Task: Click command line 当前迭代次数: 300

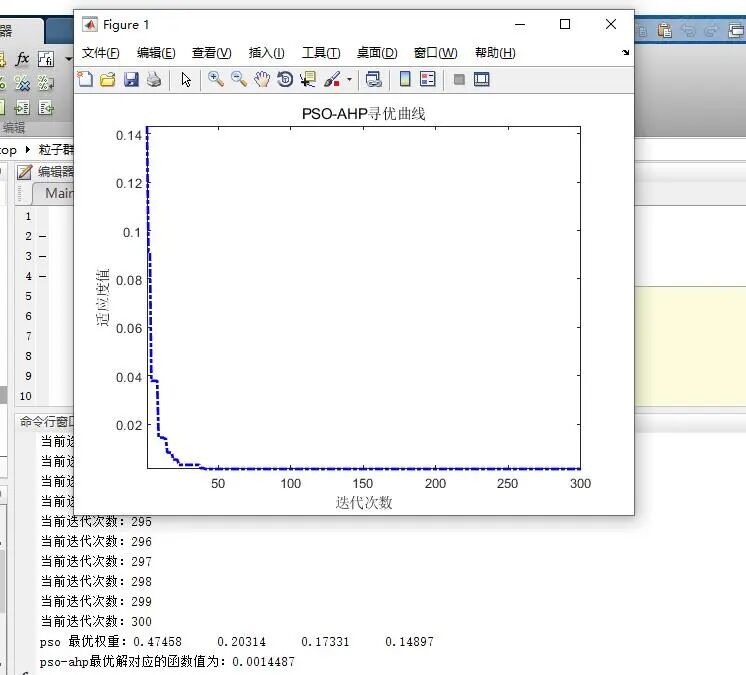Action: 96,622
